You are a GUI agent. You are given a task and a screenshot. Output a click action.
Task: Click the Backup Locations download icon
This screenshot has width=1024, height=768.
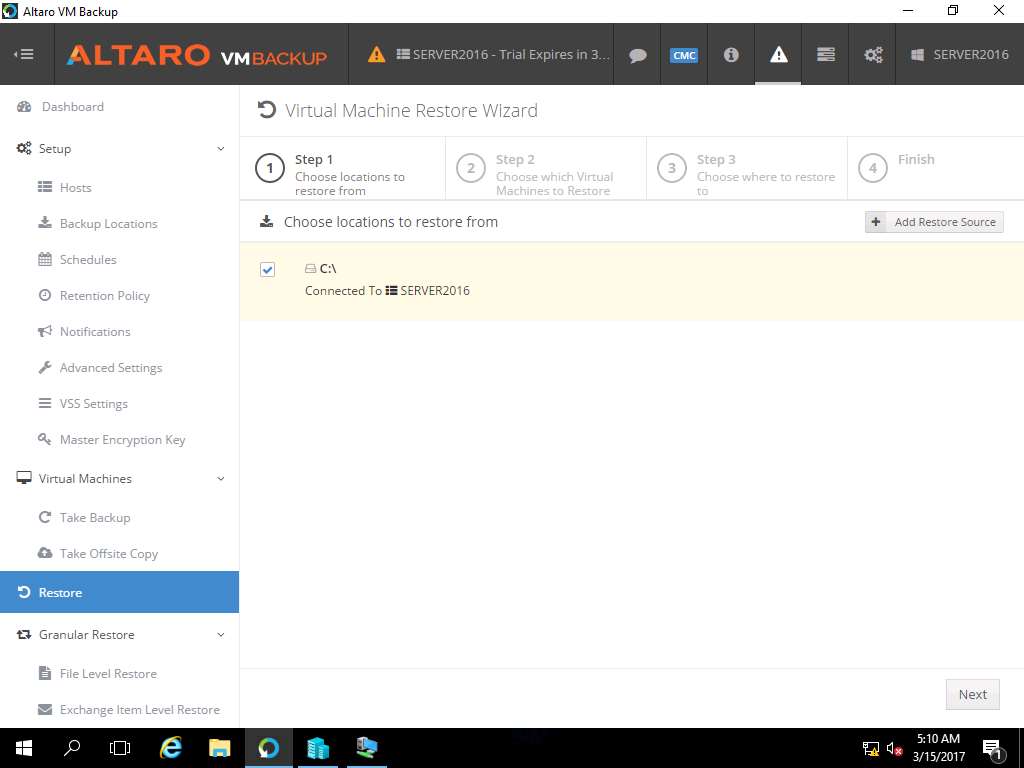coord(44,223)
